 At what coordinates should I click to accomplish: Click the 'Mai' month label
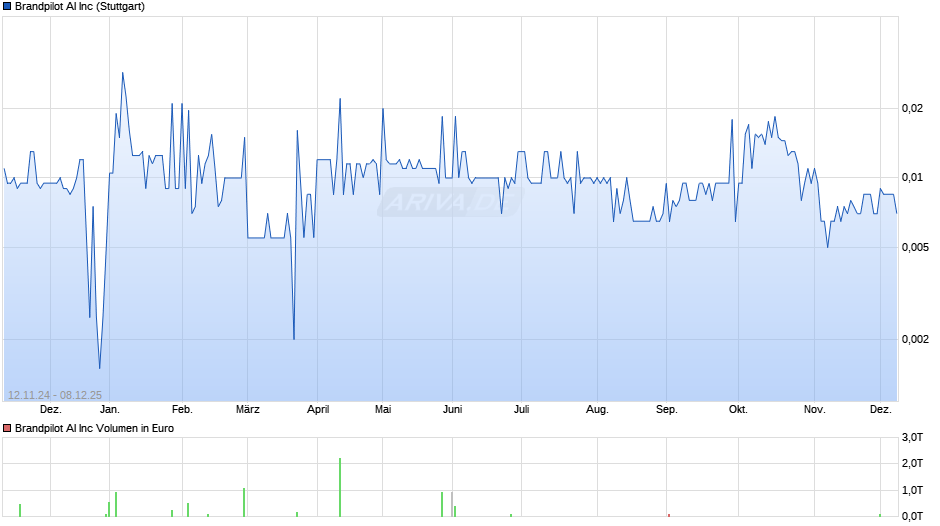[x=383, y=410]
